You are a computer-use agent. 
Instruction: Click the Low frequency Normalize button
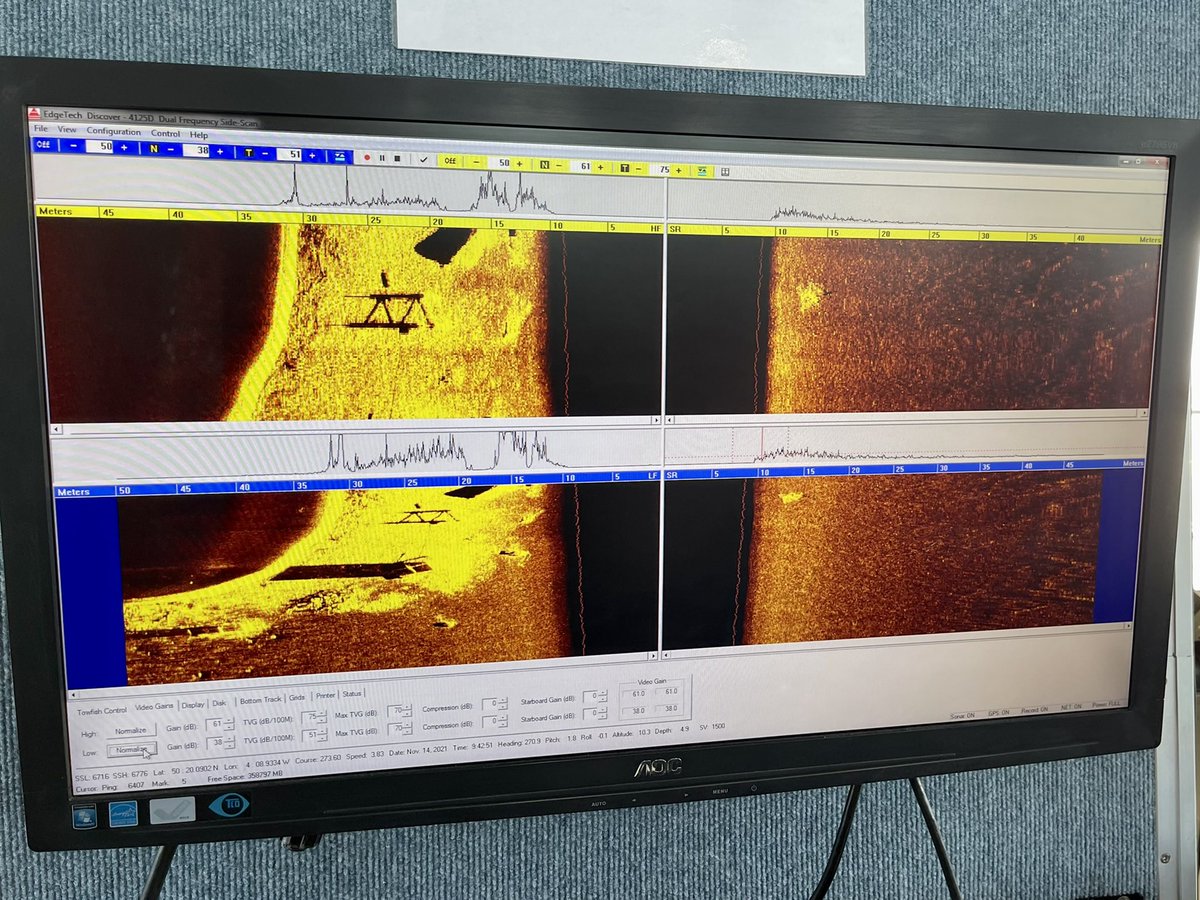tap(130, 749)
